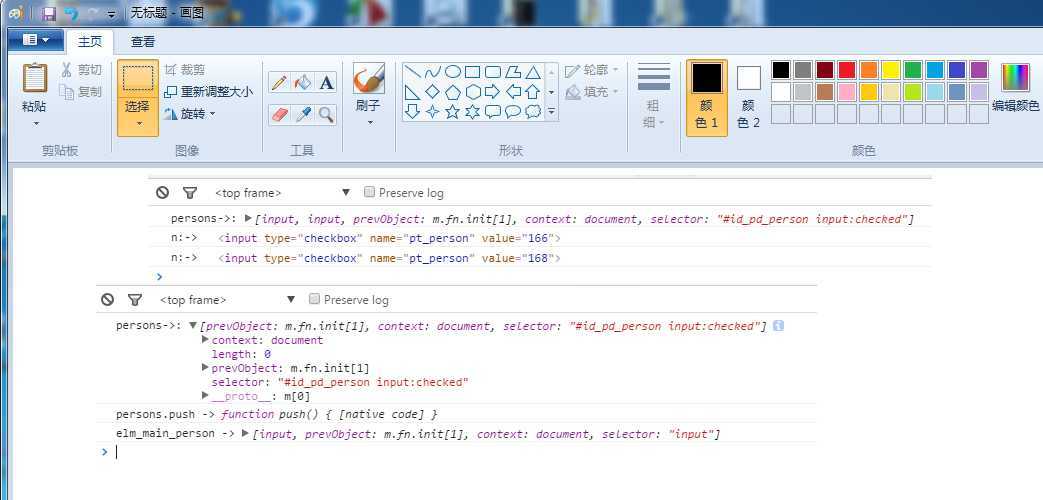Choose the Fill with color bucket tool
1043x500 pixels.
tap(303, 82)
